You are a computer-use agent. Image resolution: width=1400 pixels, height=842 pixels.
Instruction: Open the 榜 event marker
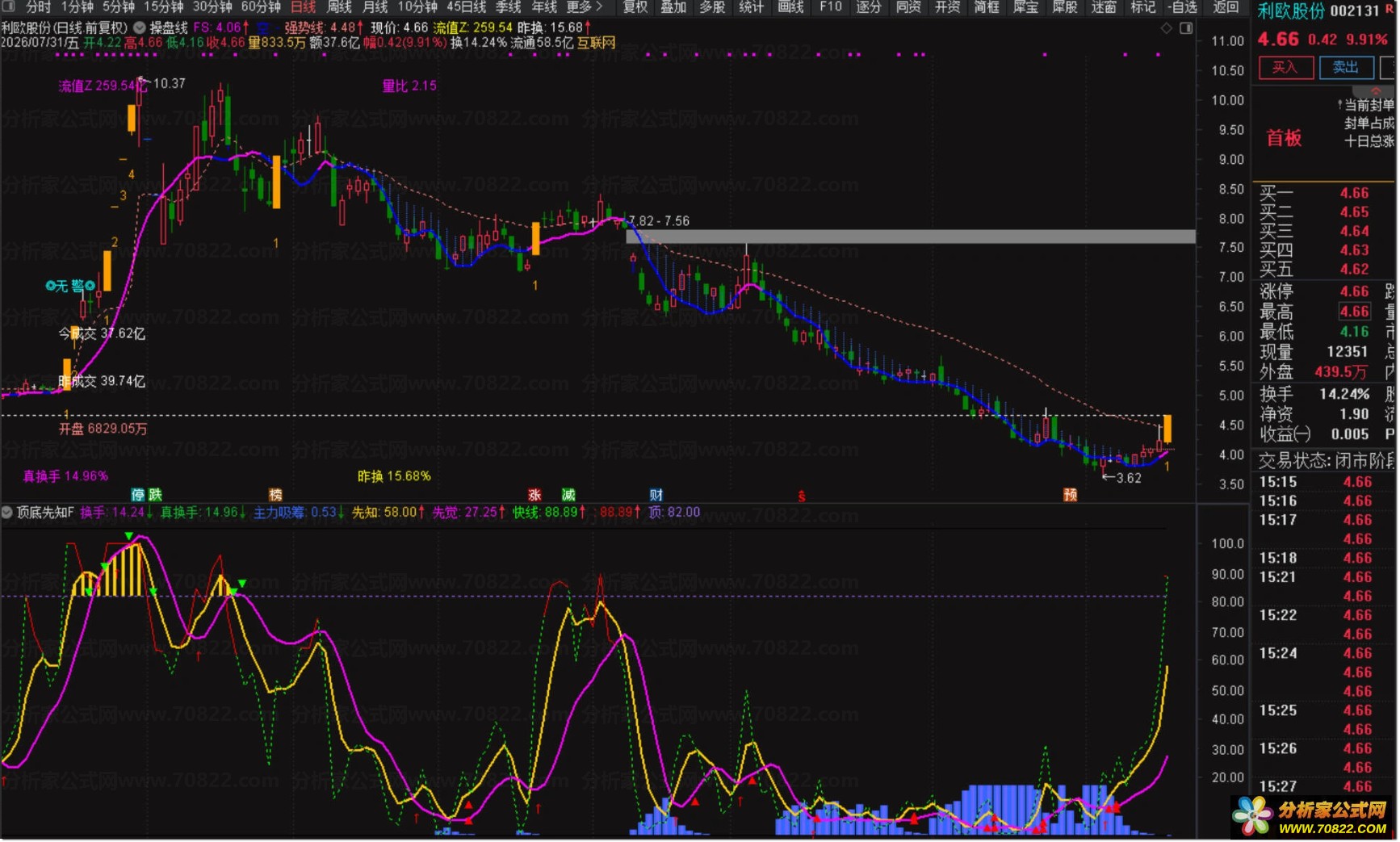[x=275, y=495]
